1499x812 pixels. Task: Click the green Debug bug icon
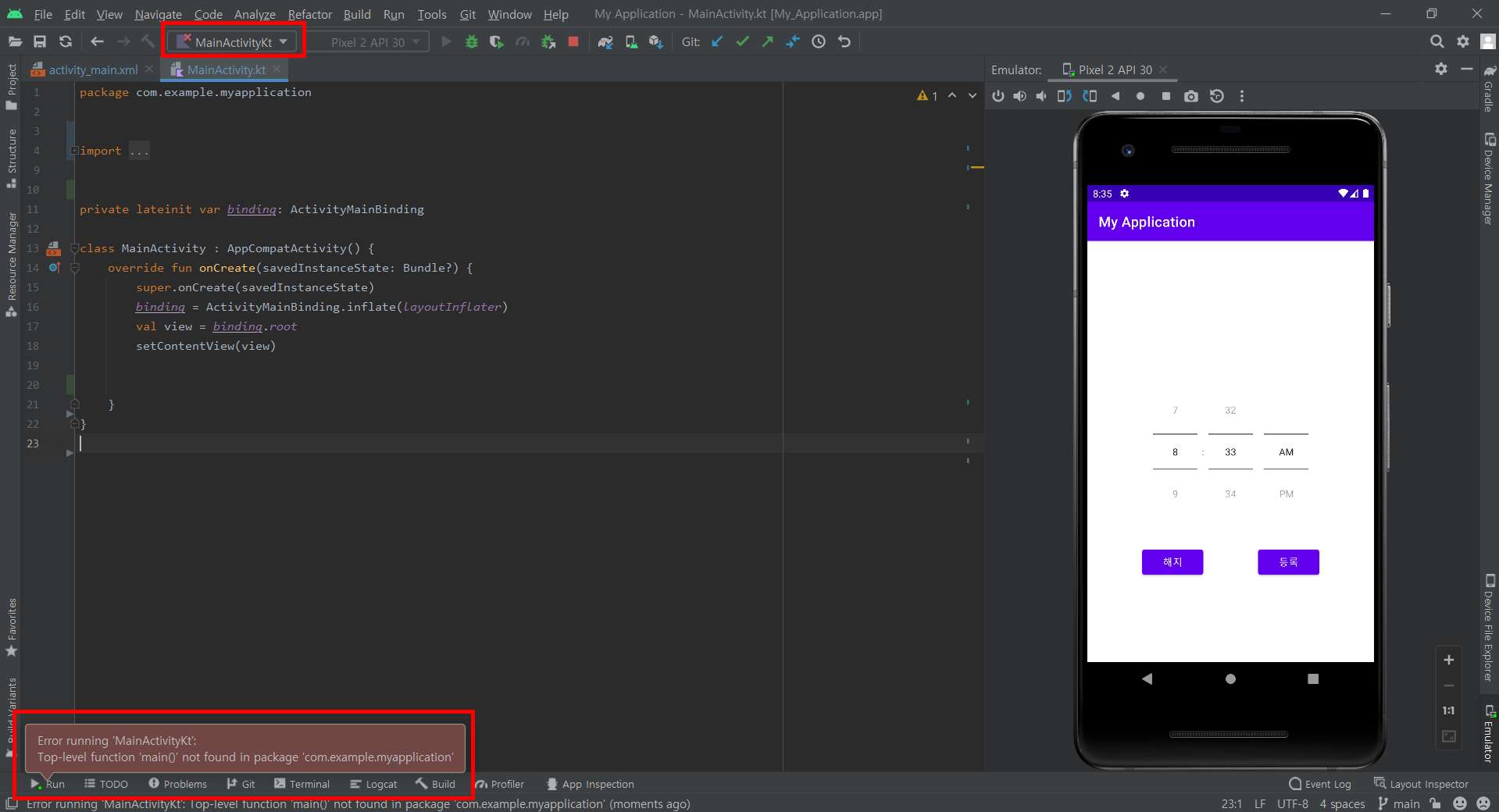[x=471, y=41]
